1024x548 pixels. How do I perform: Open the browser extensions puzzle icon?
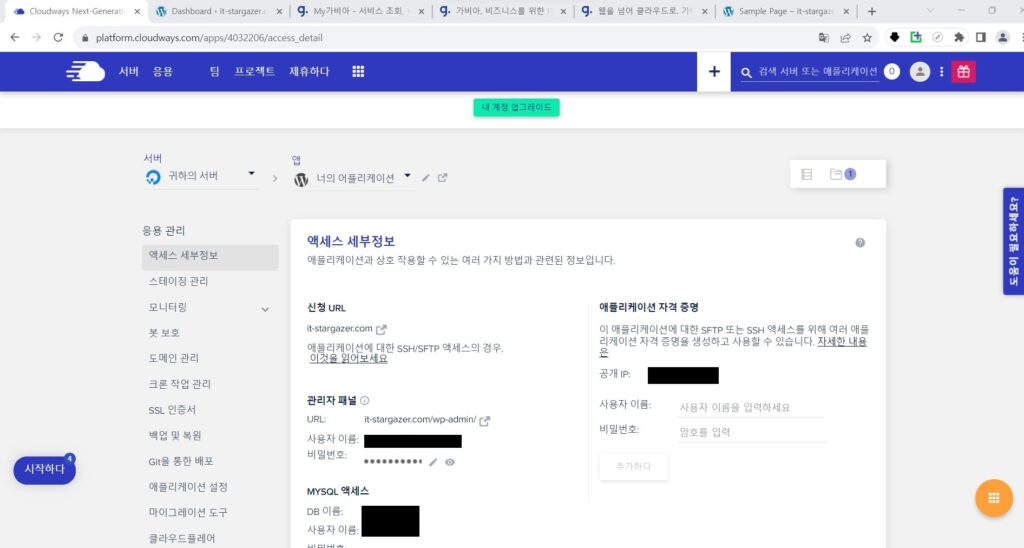pyautogui.click(x=959, y=38)
